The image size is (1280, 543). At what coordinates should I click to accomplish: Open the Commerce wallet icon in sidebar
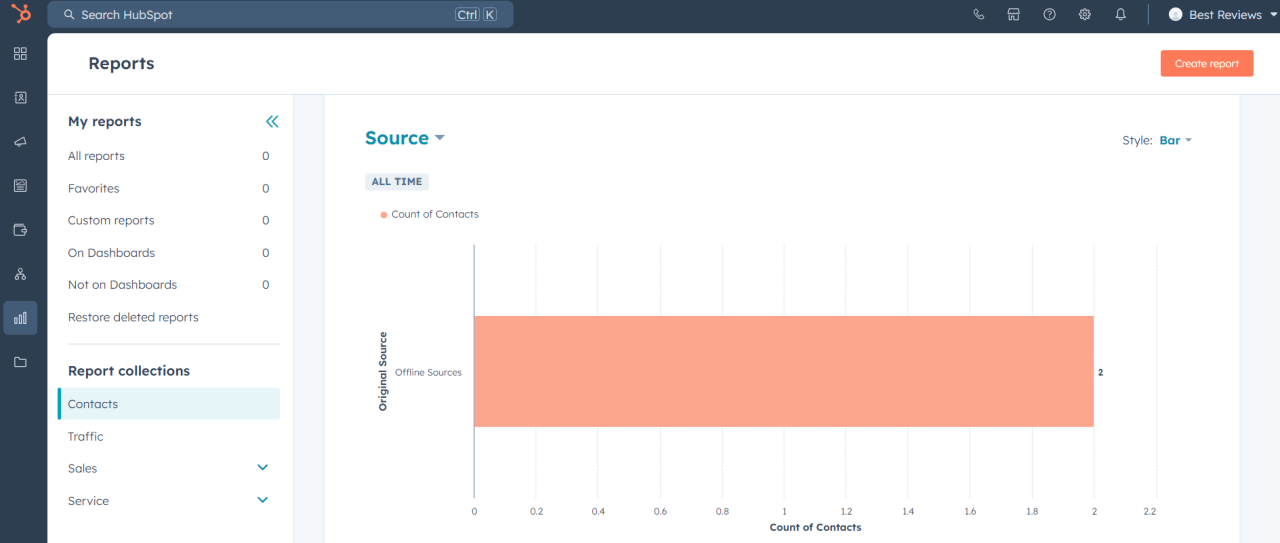pos(20,230)
